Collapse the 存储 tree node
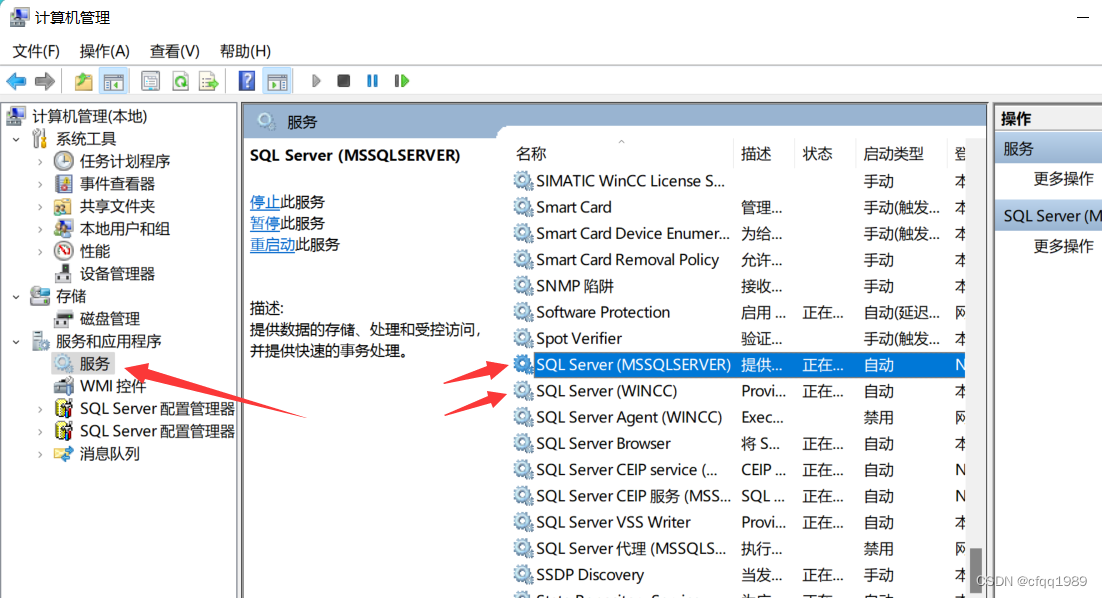Image resolution: width=1102 pixels, height=598 pixels. point(16,297)
